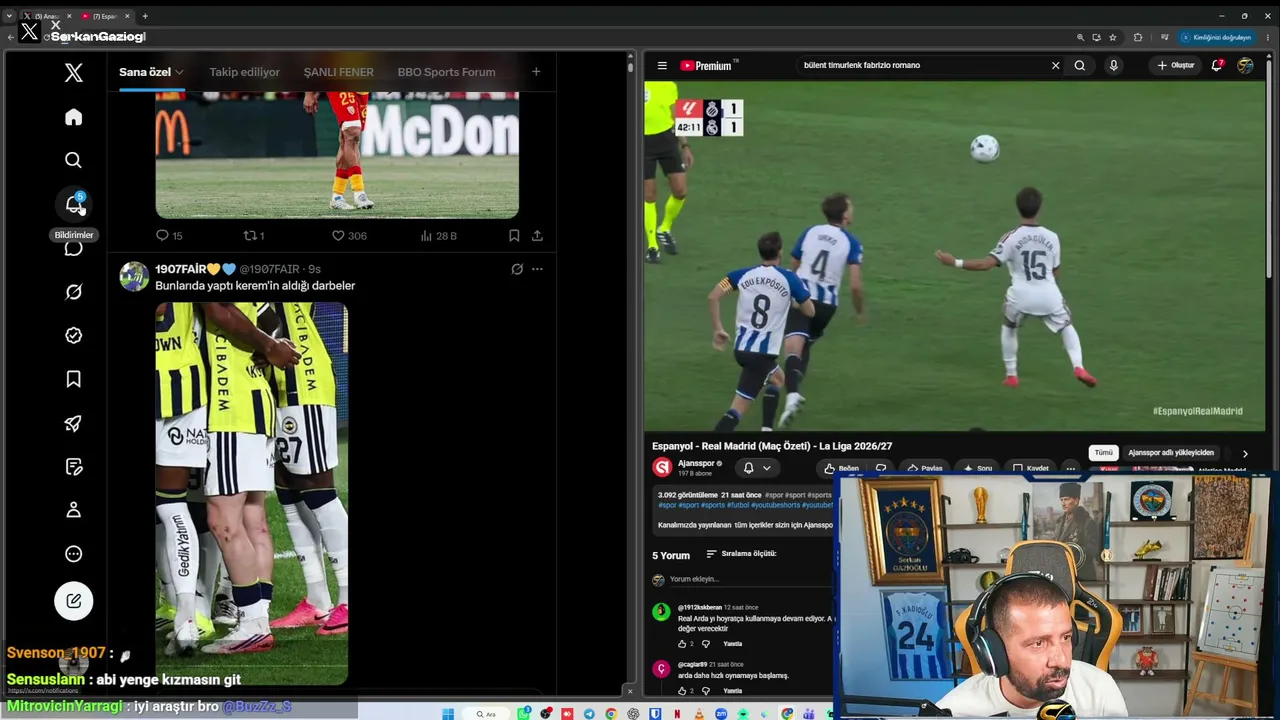Open the BBO Sports Forum tab
The image size is (1280, 720).
point(446,72)
